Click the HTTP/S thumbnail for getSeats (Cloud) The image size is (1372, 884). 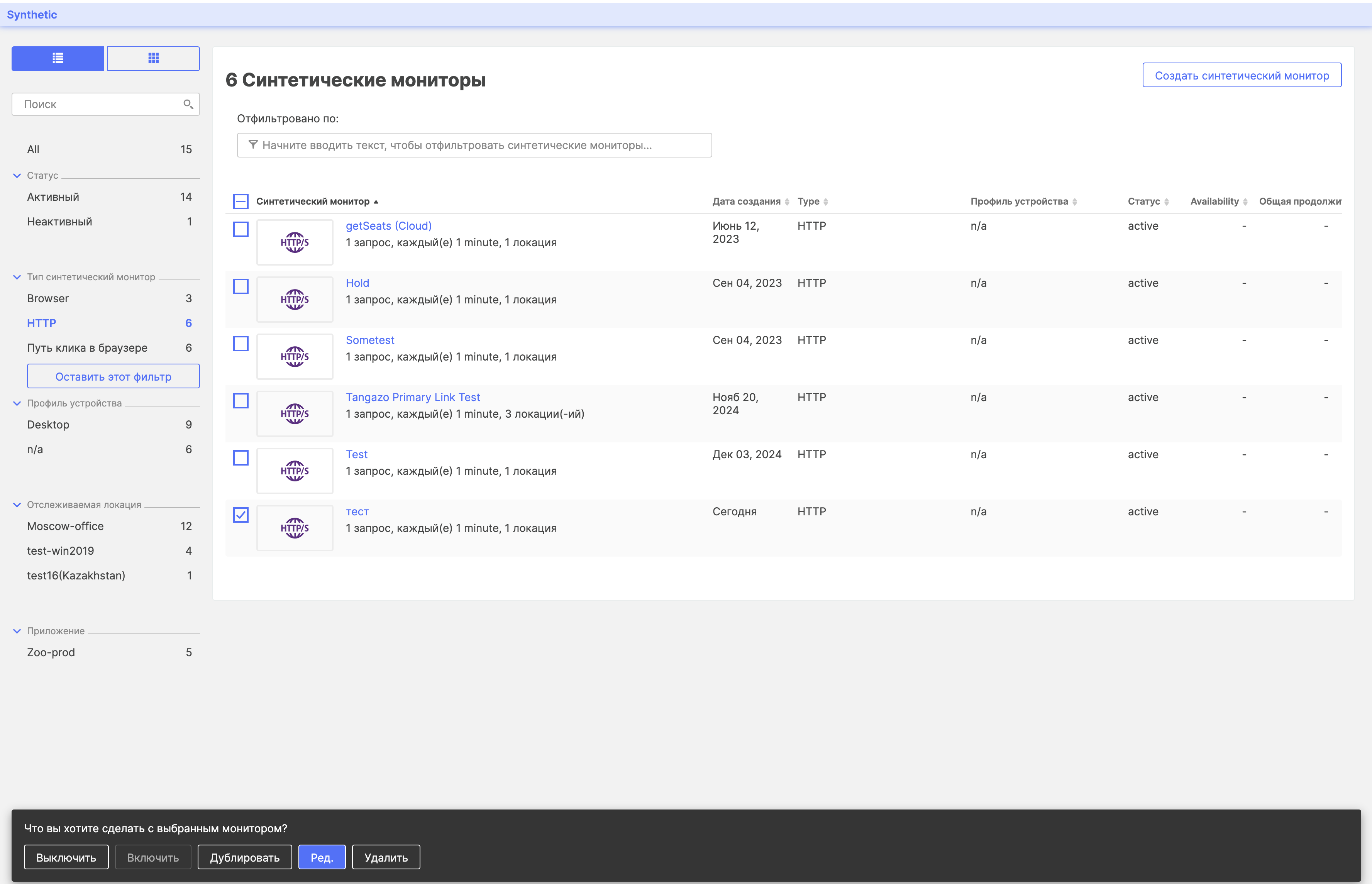point(295,242)
